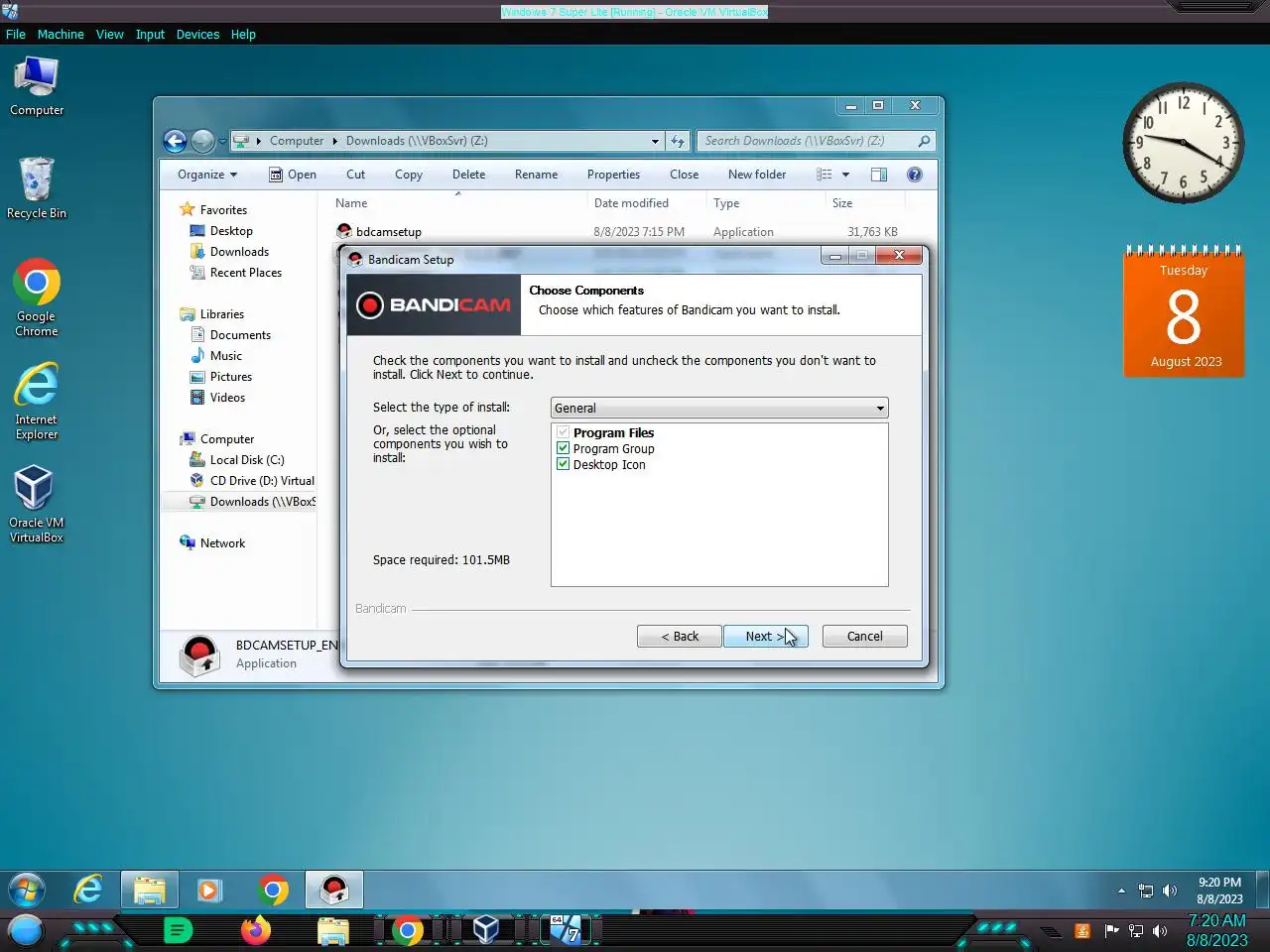Click Copy in the Explorer toolbar
This screenshot has height=952, width=1270.
(409, 175)
